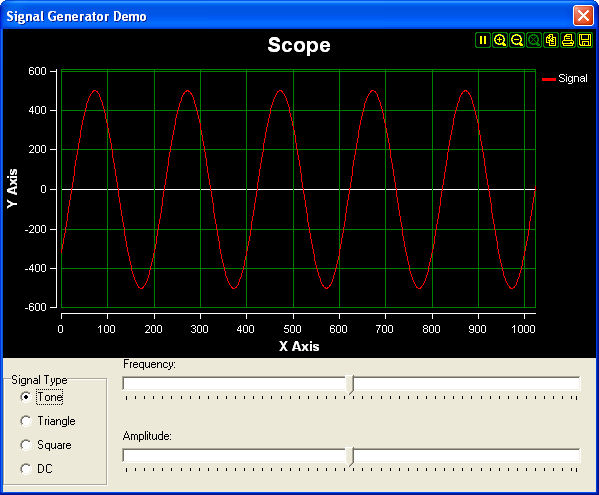The image size is (599, 495).
Task: Print the scope plot
Action: click(568, 40)
